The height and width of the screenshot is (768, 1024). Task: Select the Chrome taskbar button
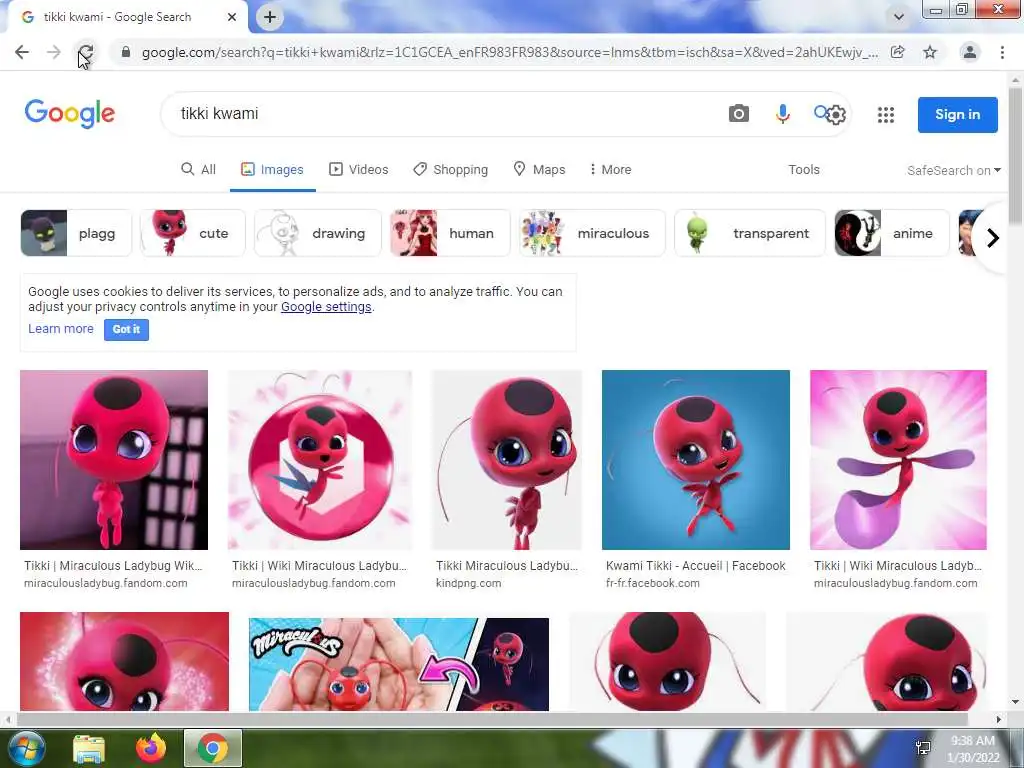pos(213,748)
